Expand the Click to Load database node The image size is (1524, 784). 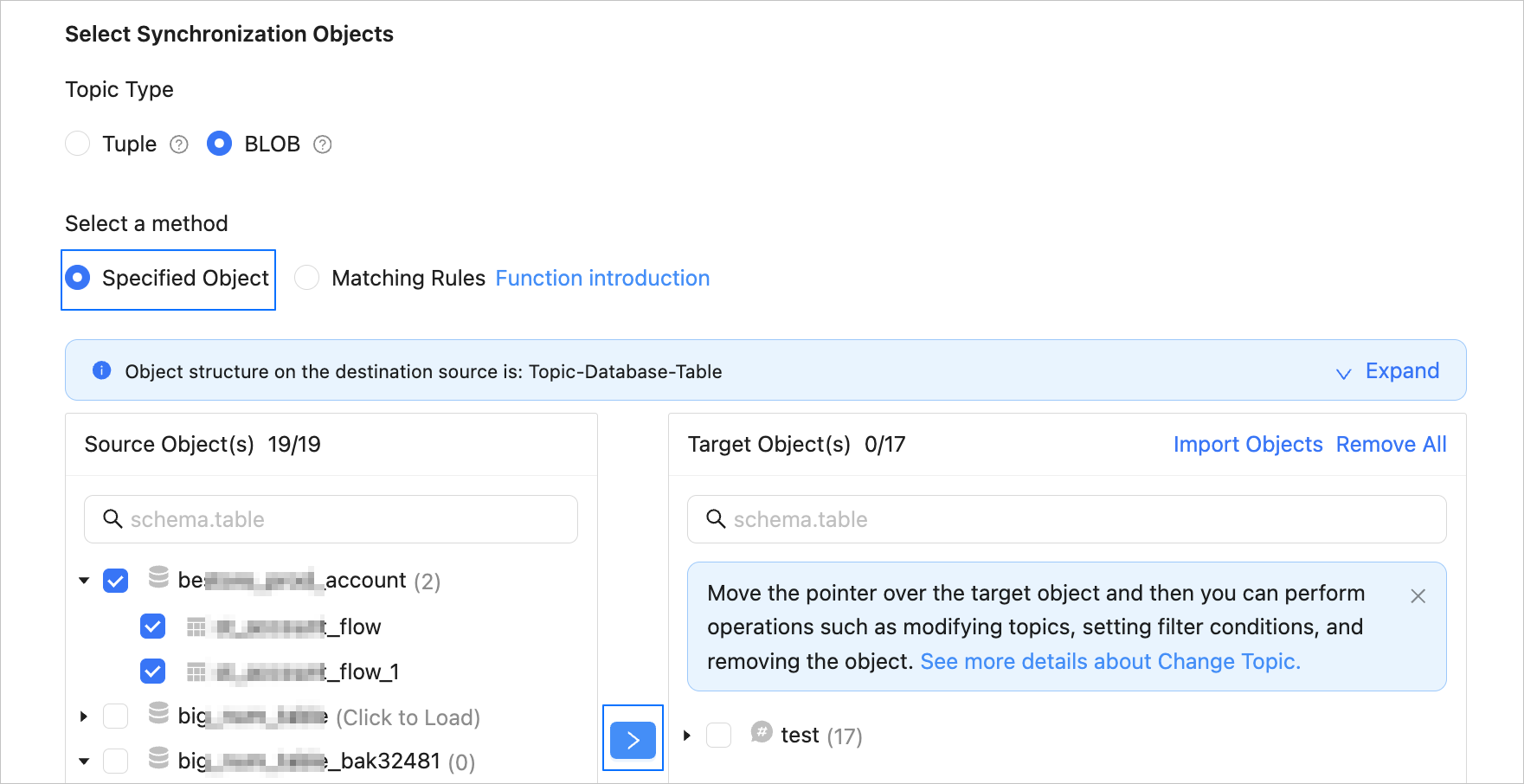84,717
